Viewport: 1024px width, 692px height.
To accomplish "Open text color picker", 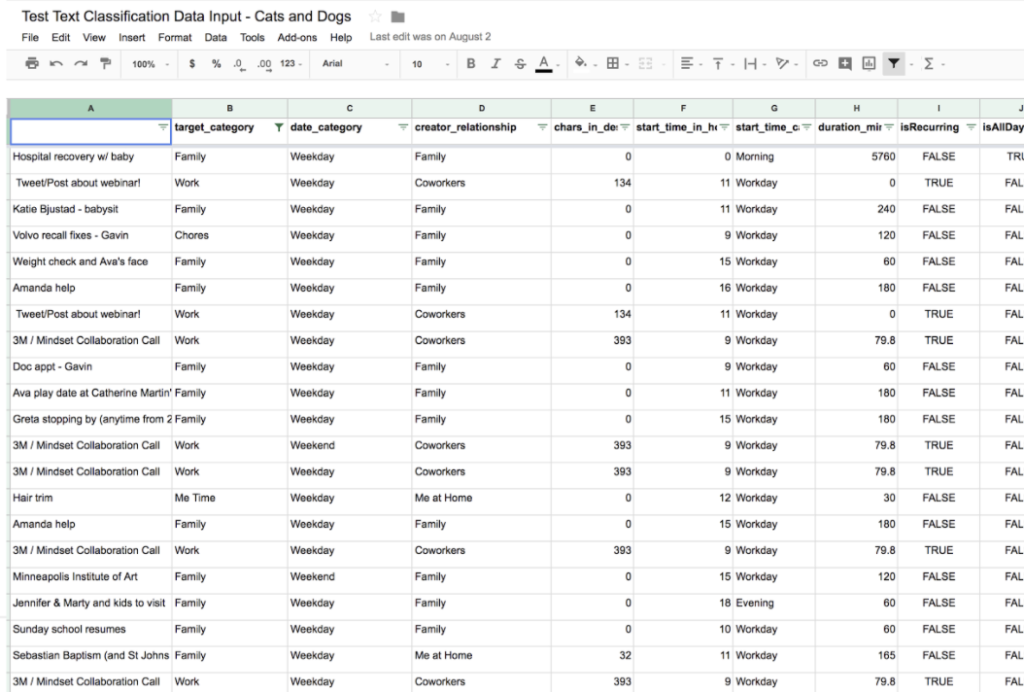I will click(x=544, y=64).
